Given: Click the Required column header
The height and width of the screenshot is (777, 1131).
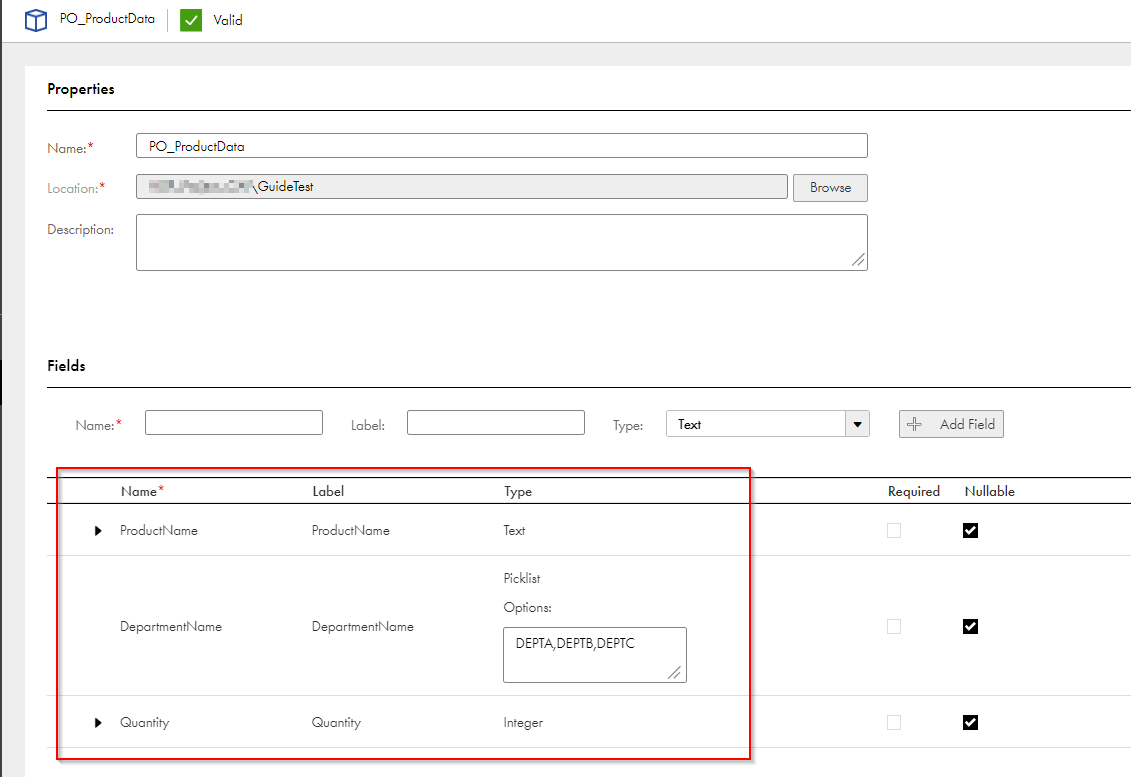Looking at the screenshot, I should tap(913, 491).
